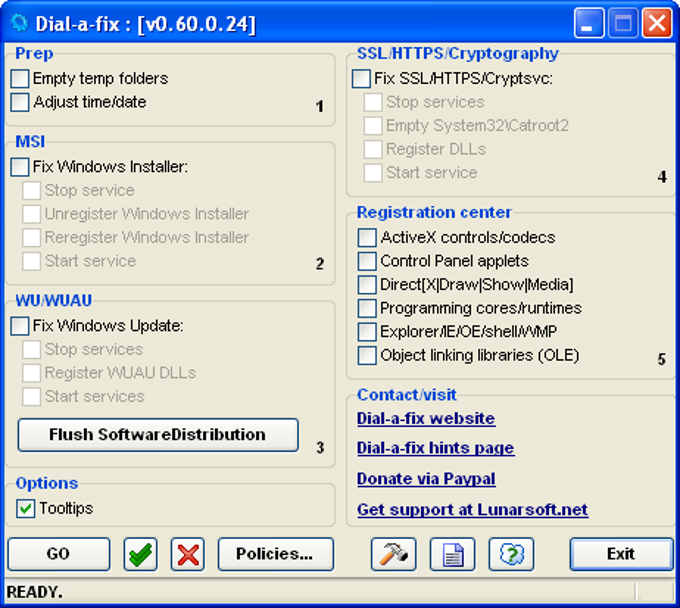Click the Donate via Paypal link
Viewport: 680px width, 608px height.
pos(426,479)
